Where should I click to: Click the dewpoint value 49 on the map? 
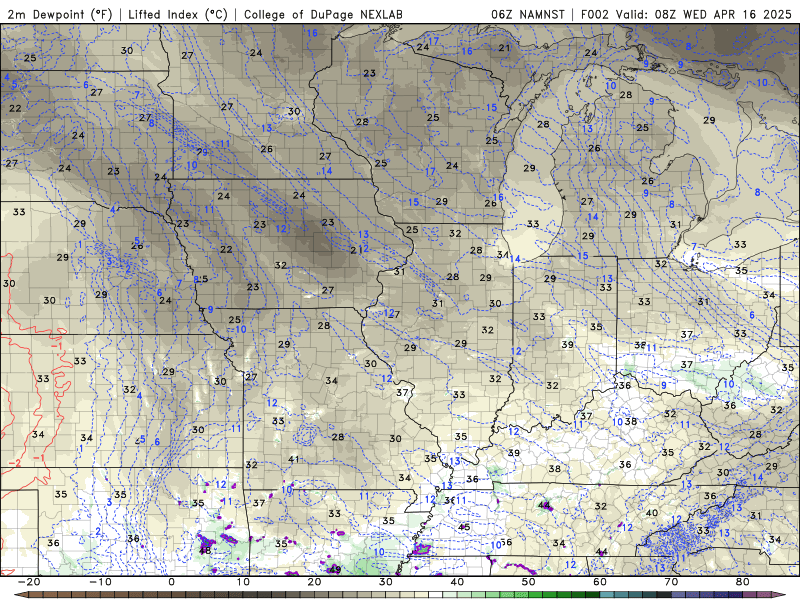coord(335,569)
